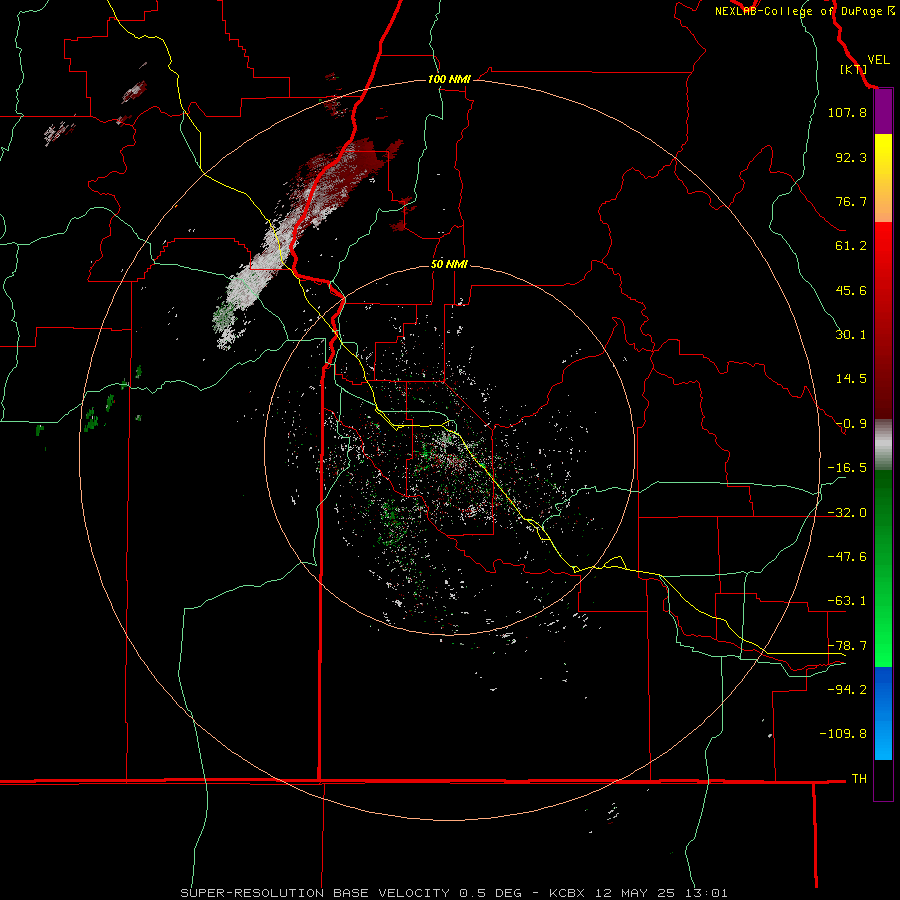Click the [KT] units label
This screenshot has height=900, width=900.
pyautogui.click(x=853, y=69)
